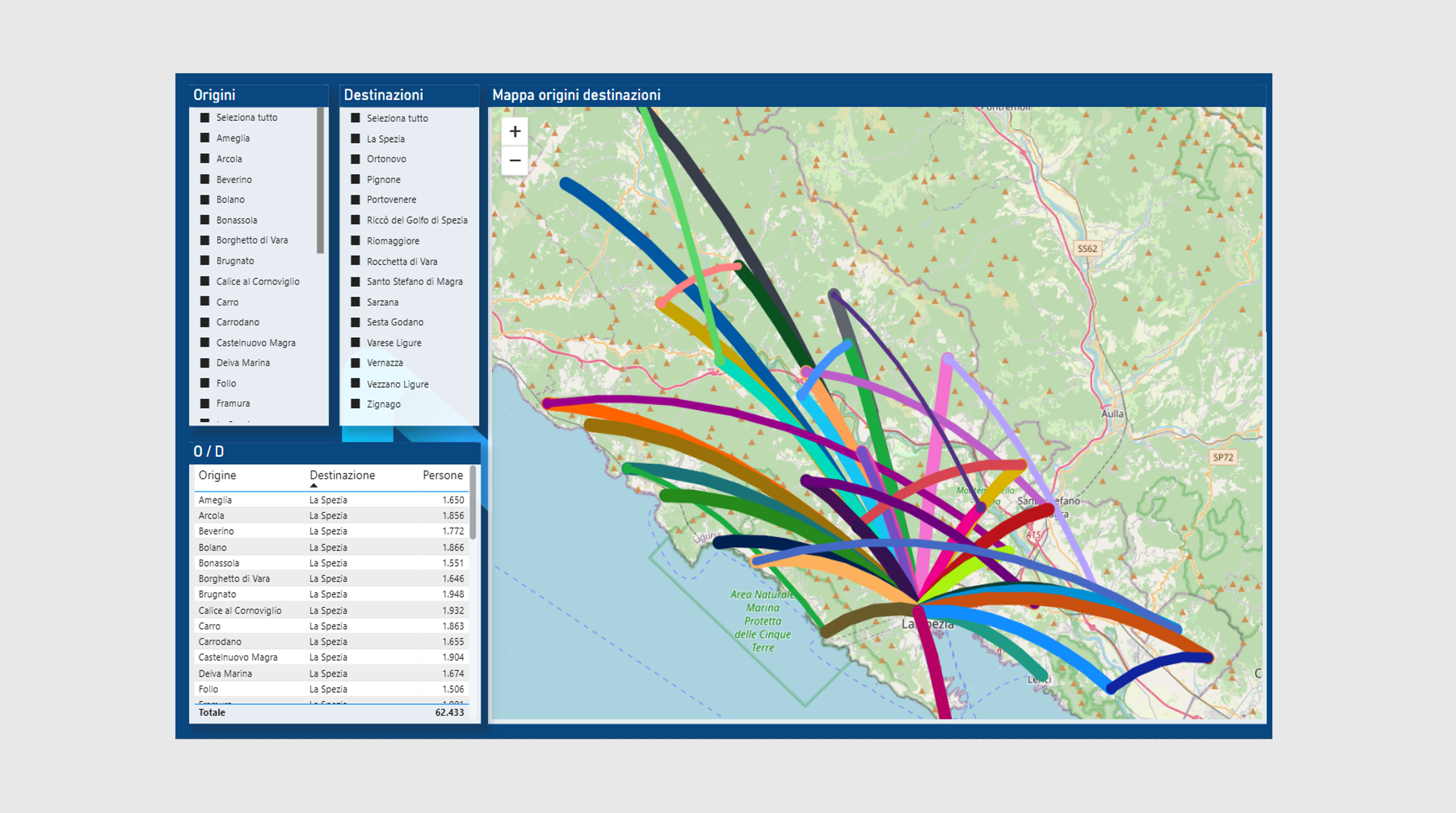Sort table by Persone column header
This screenshot has width=1456, height=813.
click(x=443, y=475)
